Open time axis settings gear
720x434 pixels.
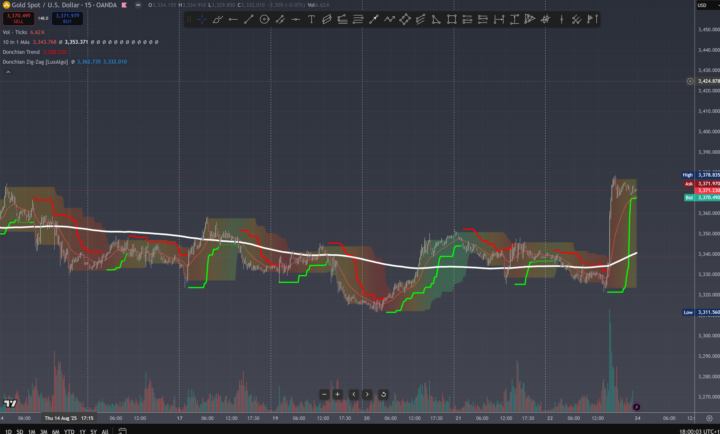(x=709, y=418)
